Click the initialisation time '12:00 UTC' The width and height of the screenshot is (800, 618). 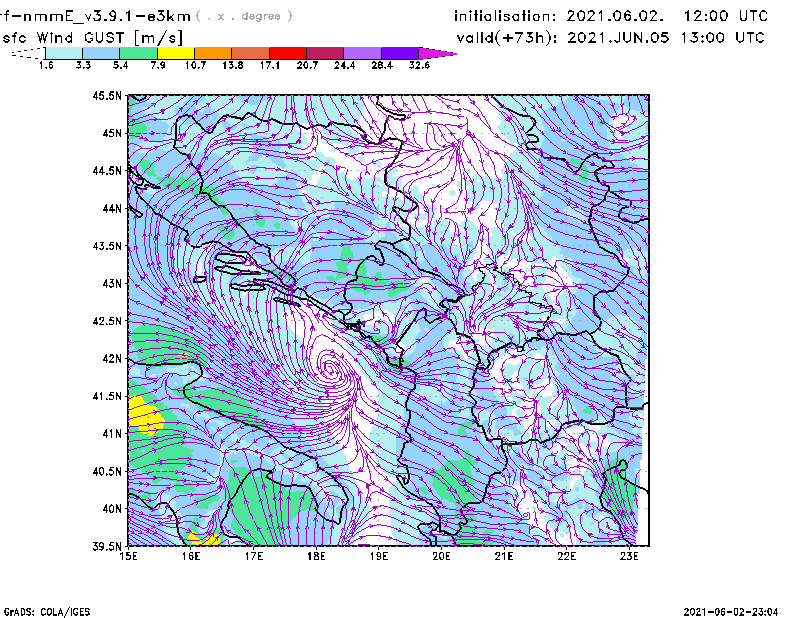(726, 16)
